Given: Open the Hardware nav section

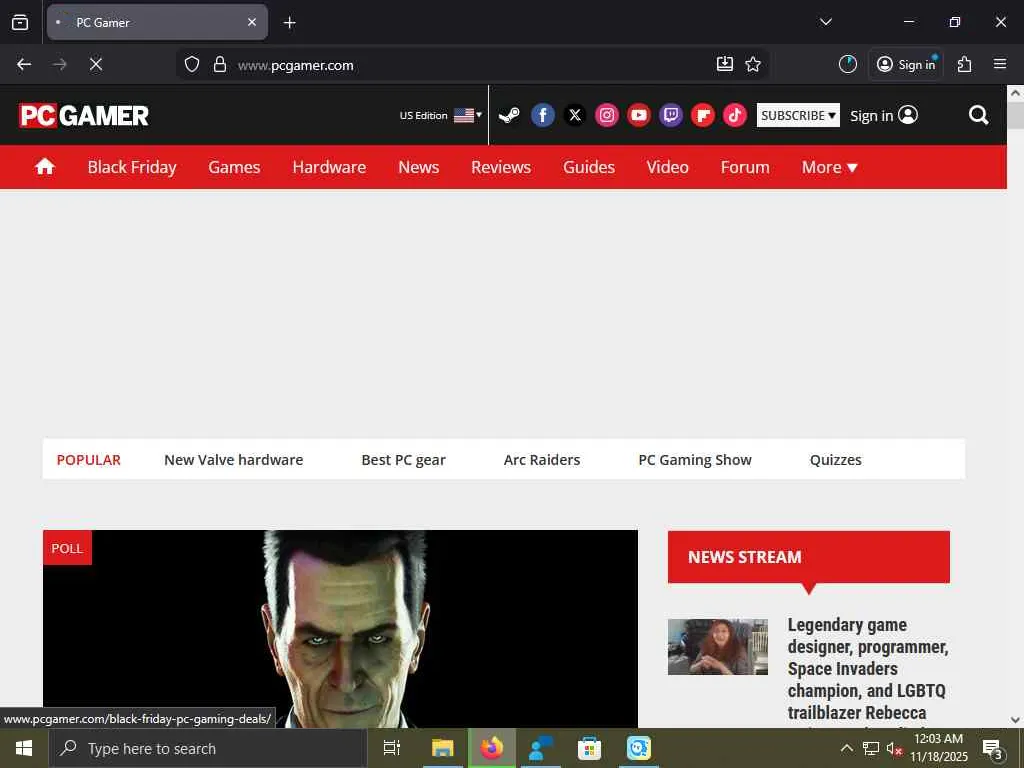Looking at the screenshot, I should pos(329,167).
